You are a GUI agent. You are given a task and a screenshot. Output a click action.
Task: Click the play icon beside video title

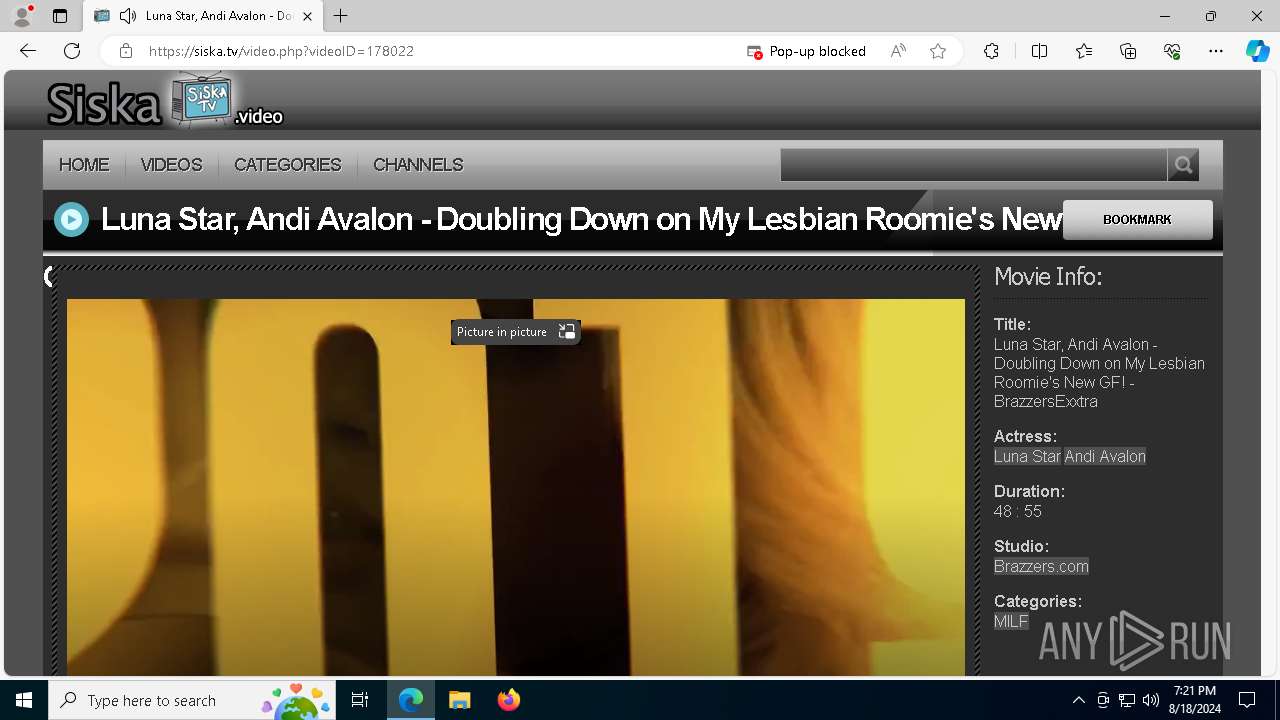pyautogui.click(x=72, y=220)
